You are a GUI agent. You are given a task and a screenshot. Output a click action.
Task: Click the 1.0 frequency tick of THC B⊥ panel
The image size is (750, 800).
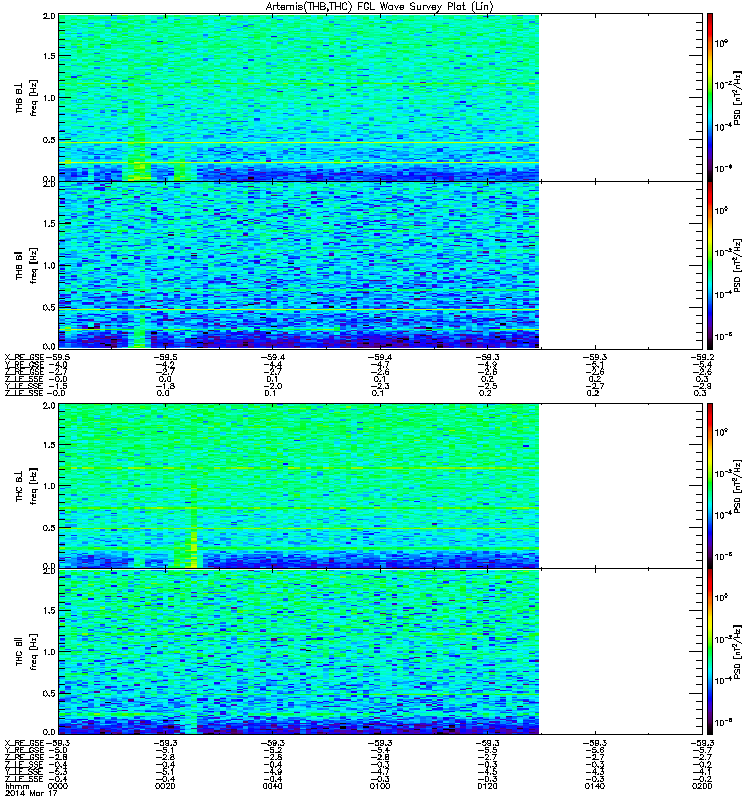click(x=49, y=486)
